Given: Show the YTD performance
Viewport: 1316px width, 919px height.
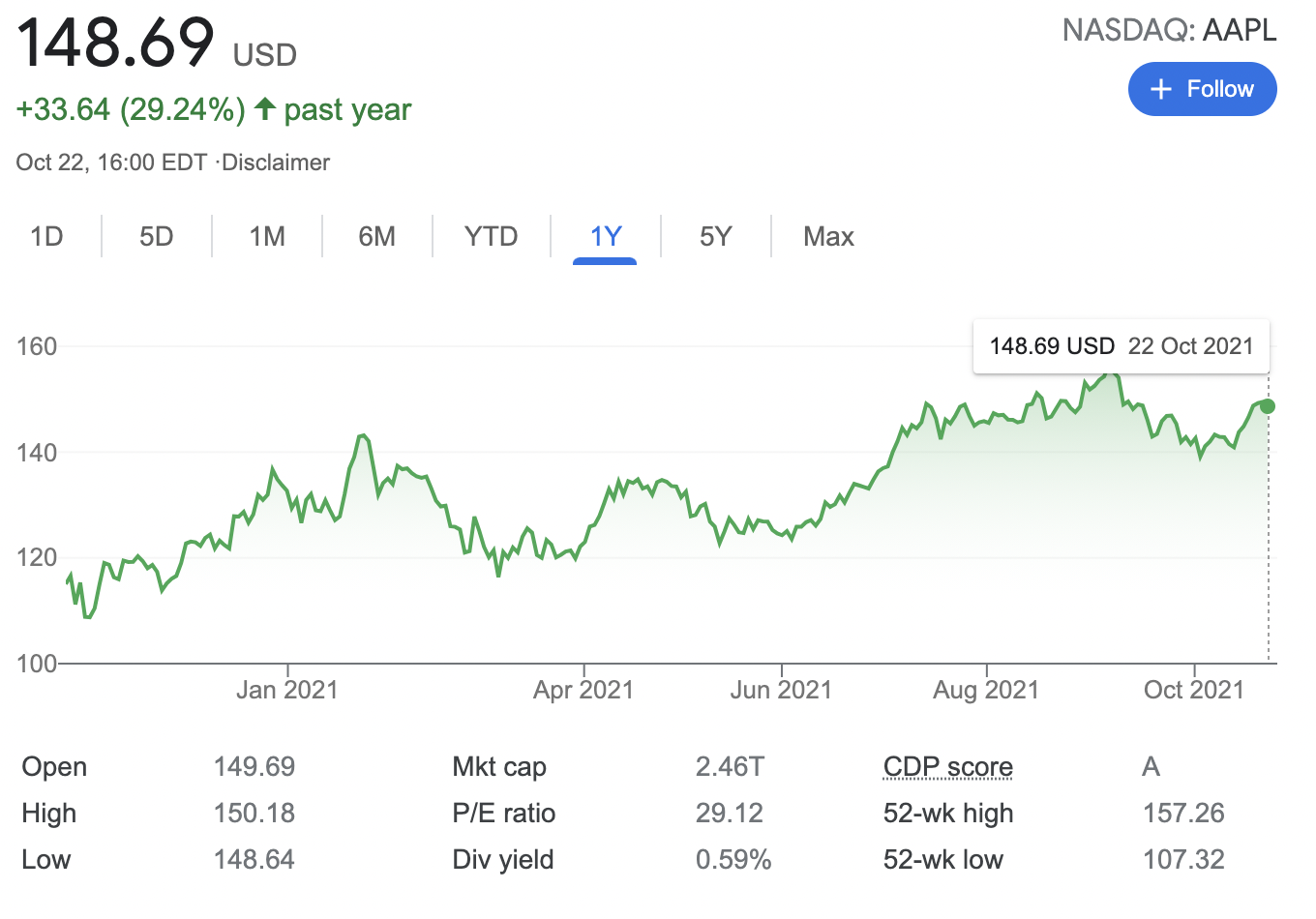Looking at the screenshot, I should [x=491, y=235].
